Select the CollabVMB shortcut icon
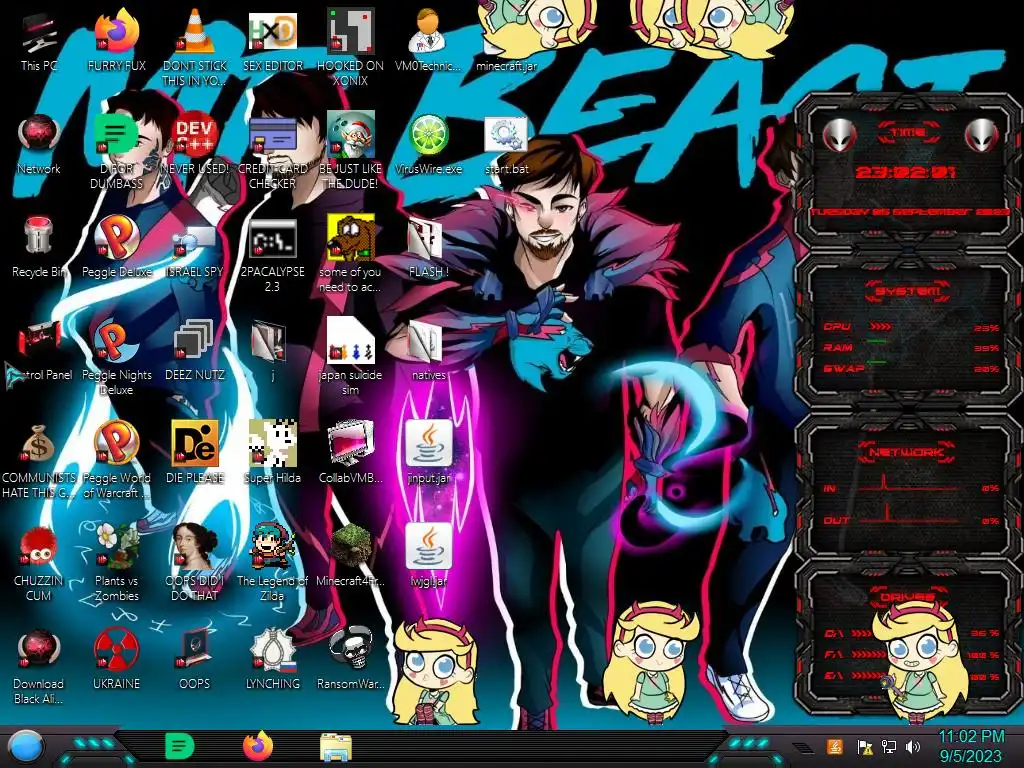Screen dimensions: 1024x768 (x=351, y=444)
